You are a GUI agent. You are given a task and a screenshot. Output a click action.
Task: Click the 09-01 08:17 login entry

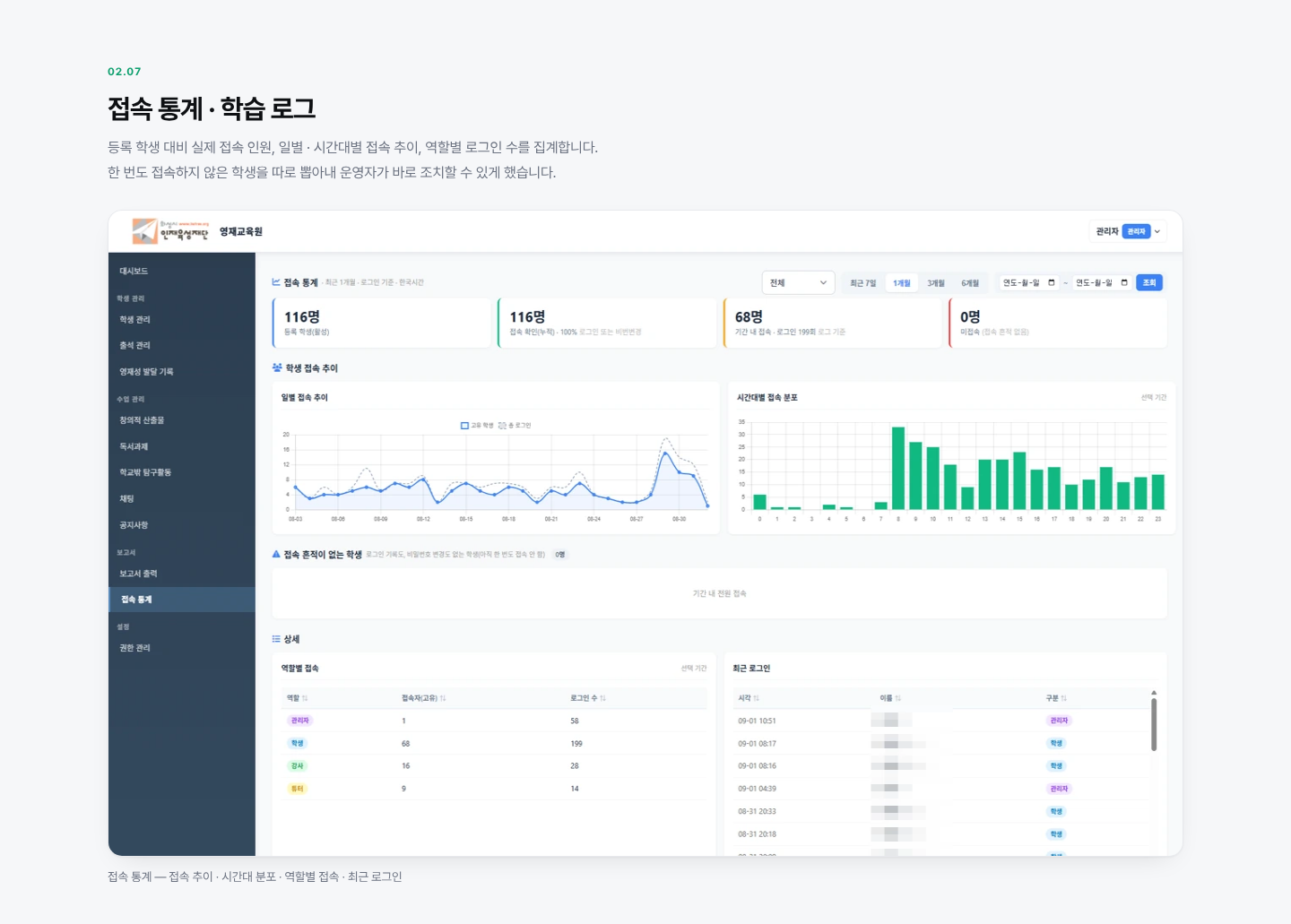coord(758,744)
